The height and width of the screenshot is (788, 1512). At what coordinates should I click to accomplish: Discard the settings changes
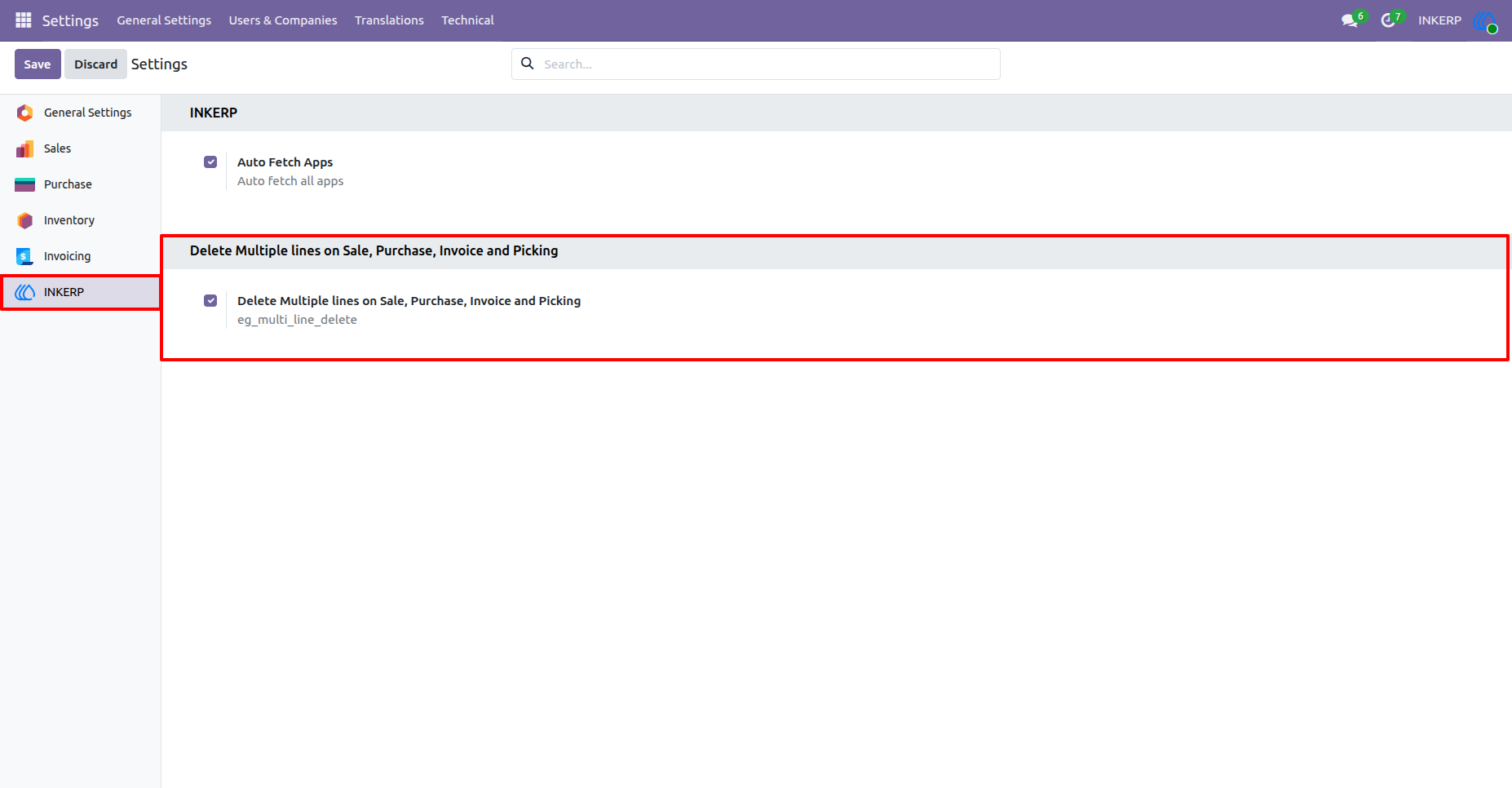pyautogui.click(x=95, y=64)
